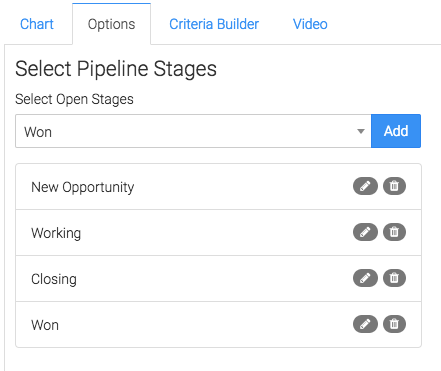
Task: Click the blue Add button
Action: [x=396, y=131]
